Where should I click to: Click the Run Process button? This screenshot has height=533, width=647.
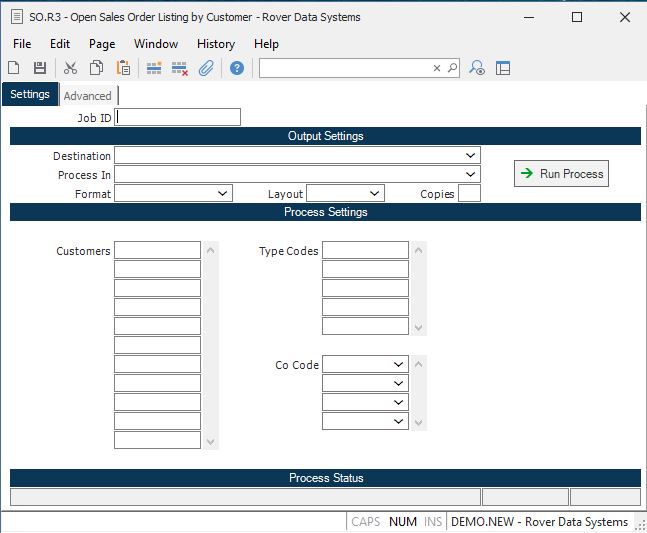561,174
